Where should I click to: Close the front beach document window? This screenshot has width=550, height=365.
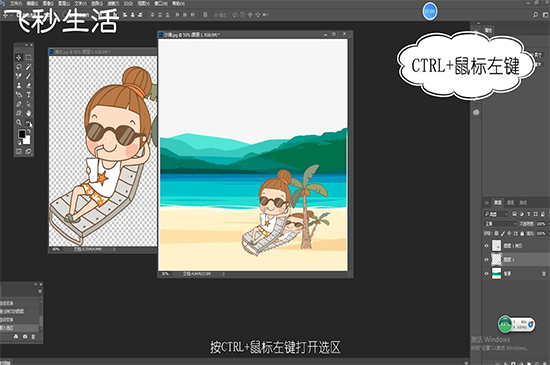(x=344, y=34)
